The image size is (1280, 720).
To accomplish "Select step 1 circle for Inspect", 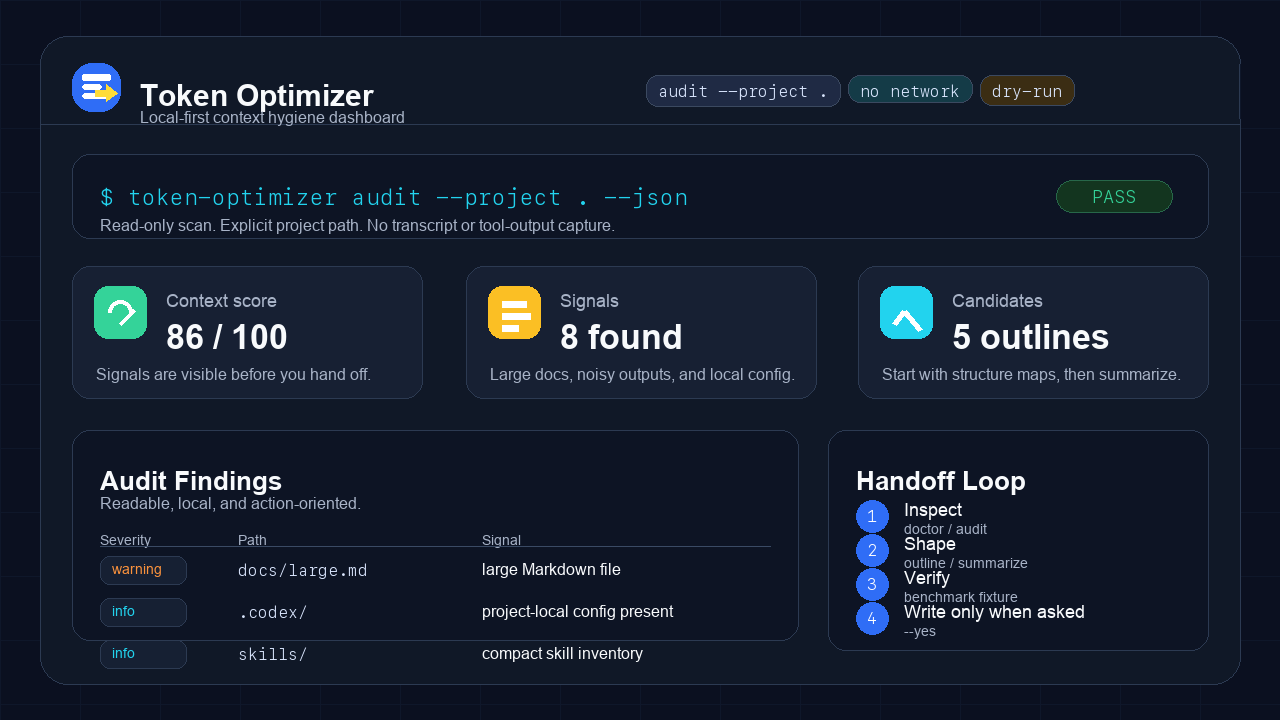I will [872, 517].
